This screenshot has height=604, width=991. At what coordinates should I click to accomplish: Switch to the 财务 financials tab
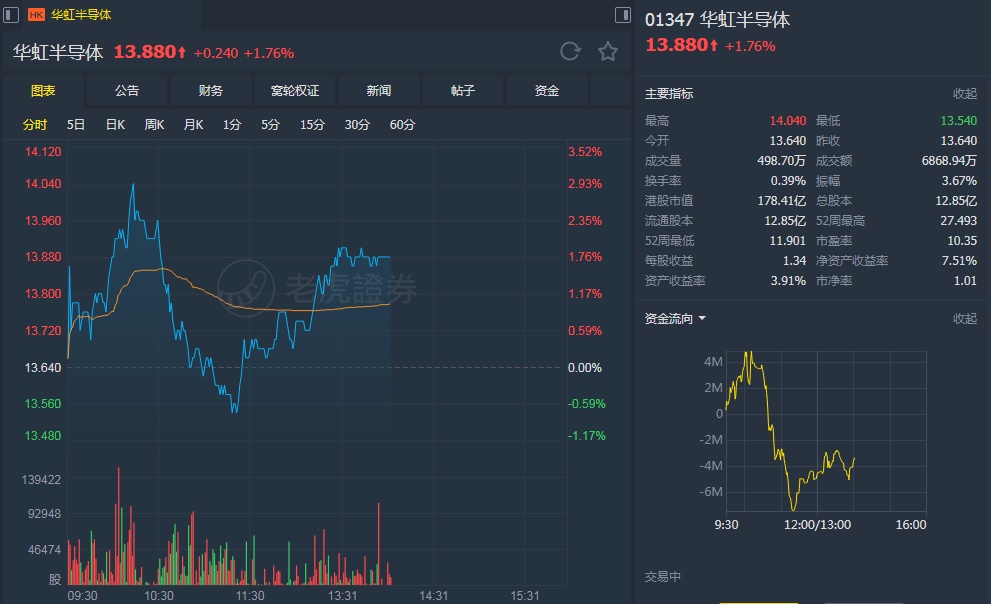(211, 91)
